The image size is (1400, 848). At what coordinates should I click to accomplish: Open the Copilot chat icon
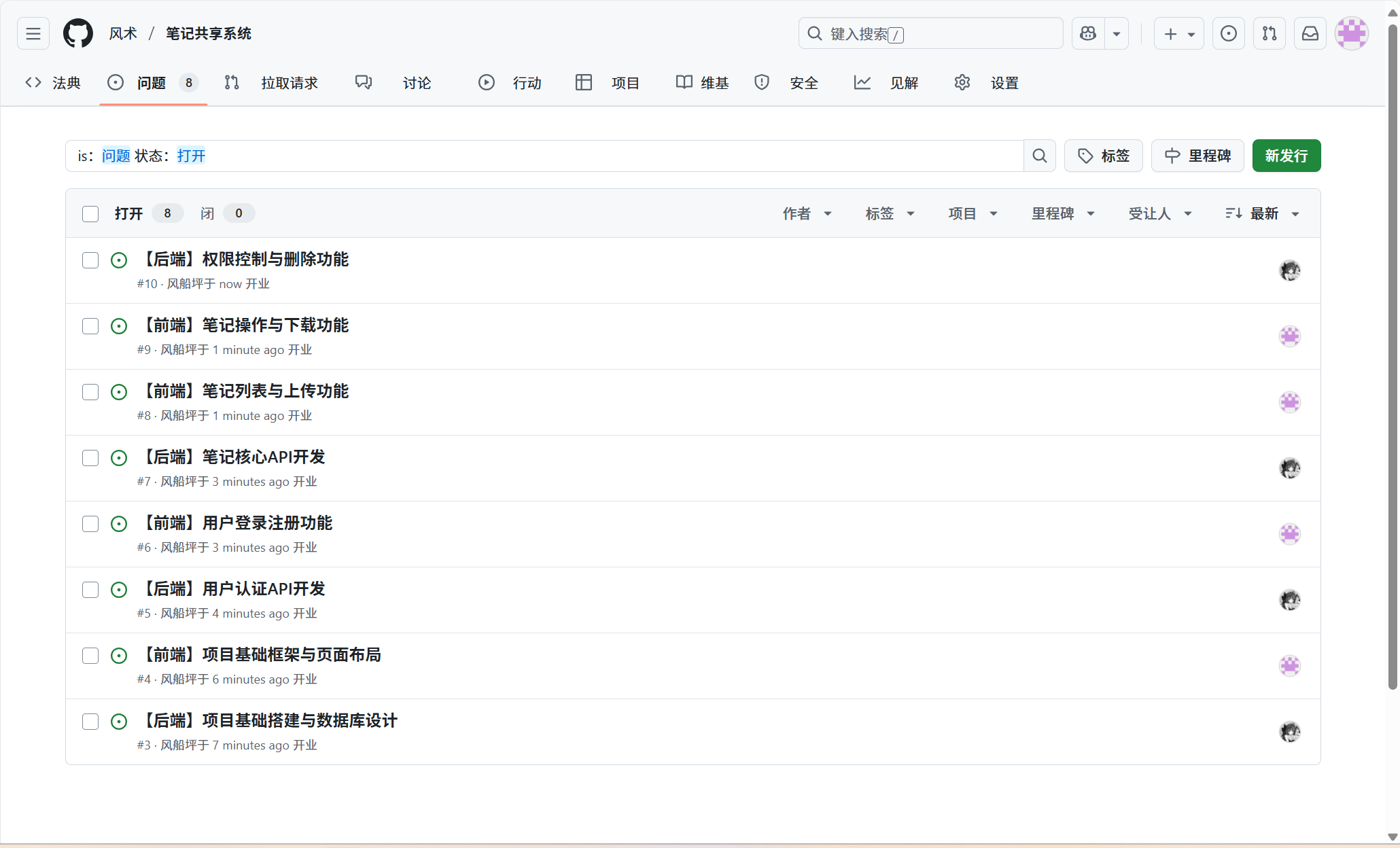click(x=1088, y=33)
